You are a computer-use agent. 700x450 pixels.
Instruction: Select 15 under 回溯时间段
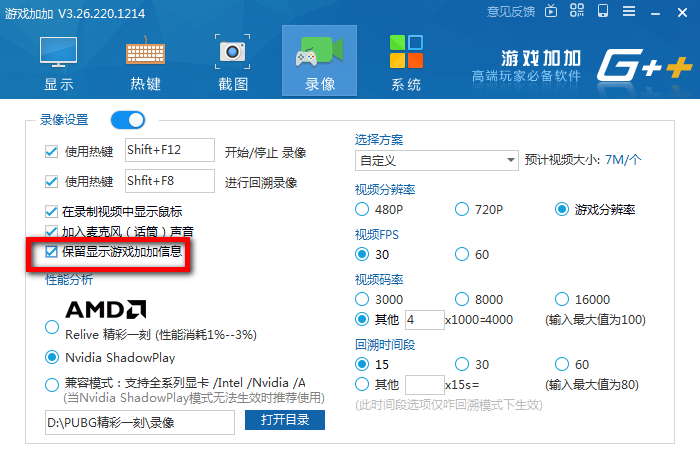tap(362, 364)
